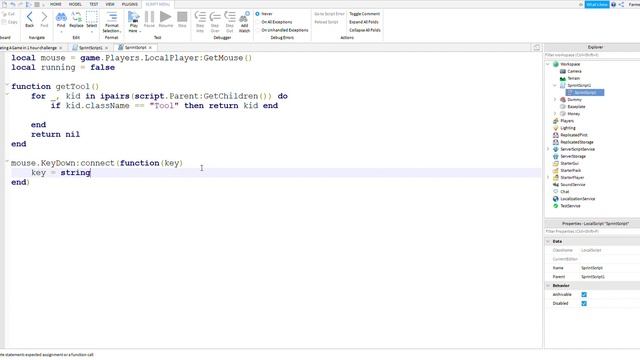Open the TEST ribbon tab
640x360 pixels.
94,4
